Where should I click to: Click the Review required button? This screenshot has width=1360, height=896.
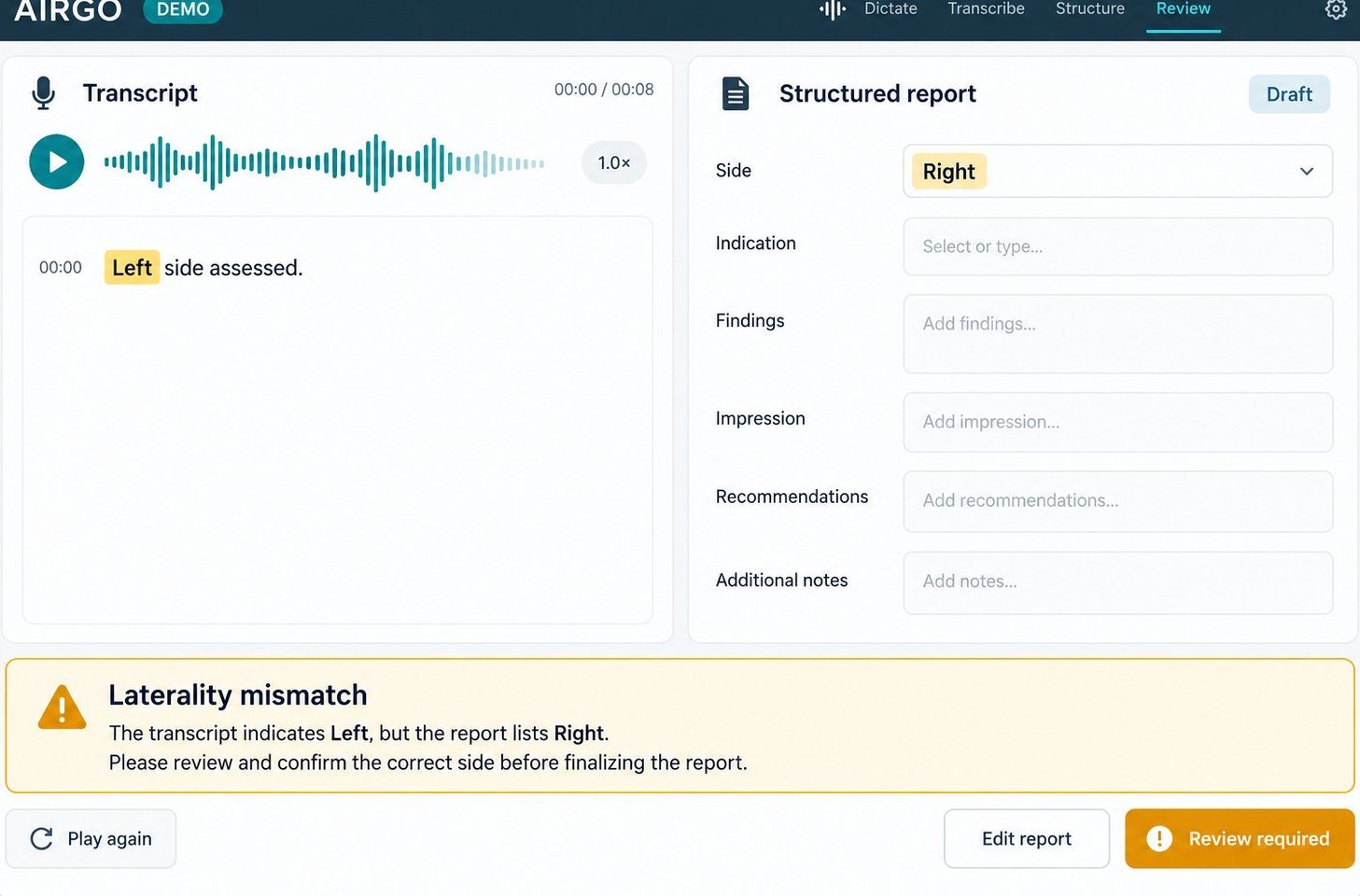click(x=1240, y=839)
